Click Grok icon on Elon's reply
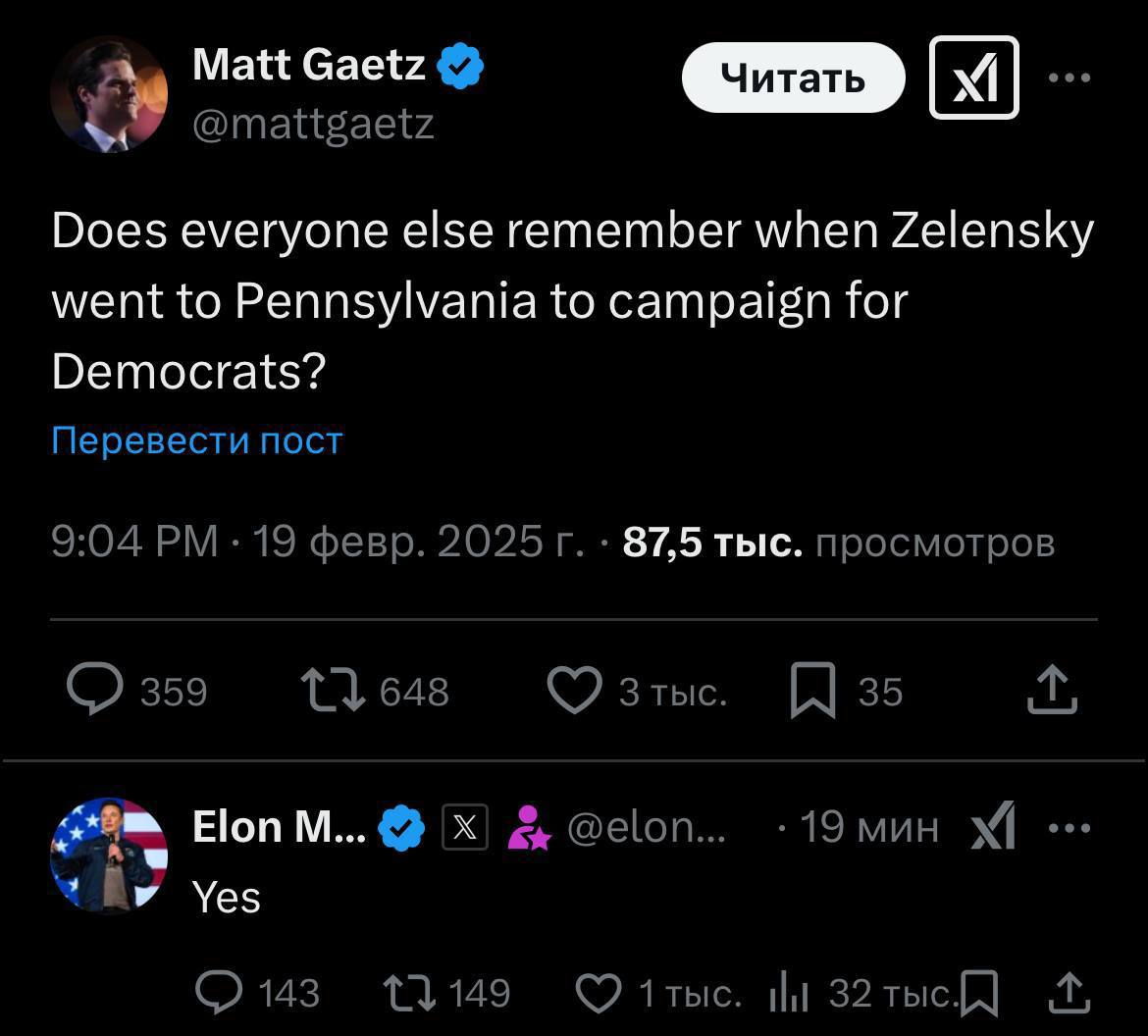This screenshot has height=1036, width=1148. [x=993, y=827]
